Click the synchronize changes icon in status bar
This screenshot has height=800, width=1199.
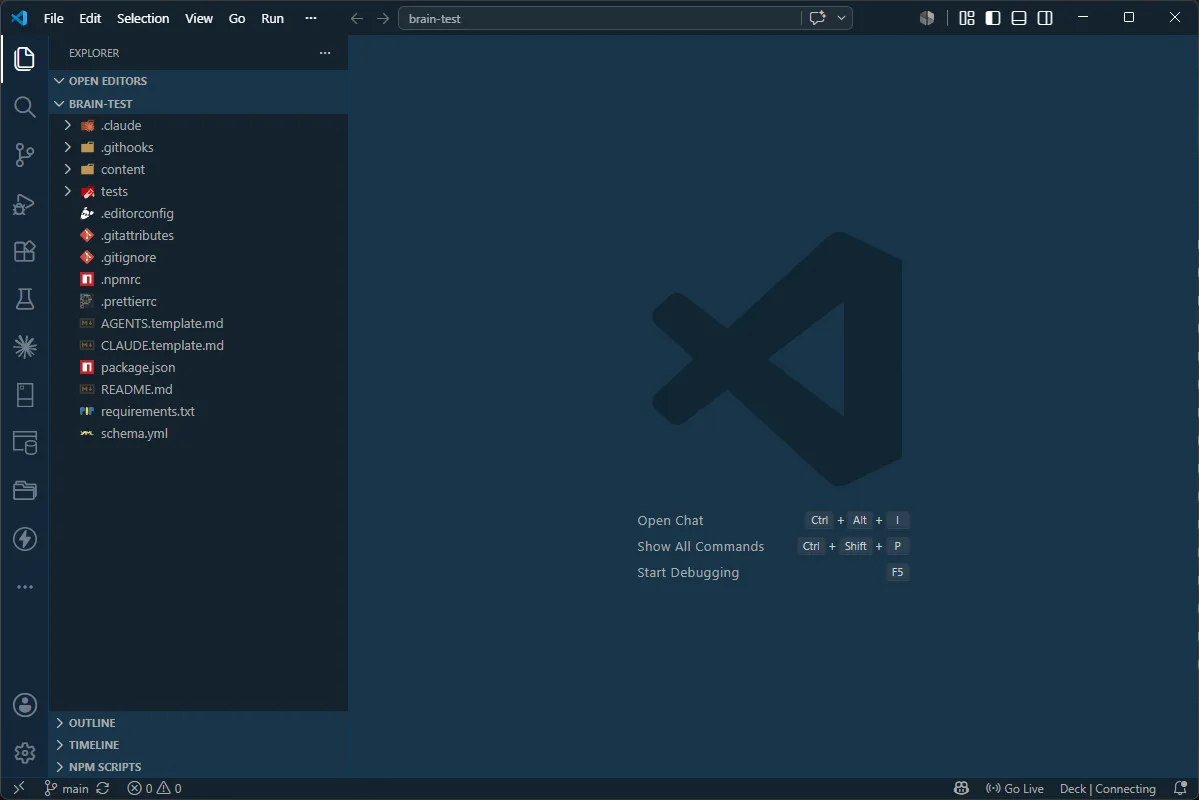point(102,789)
